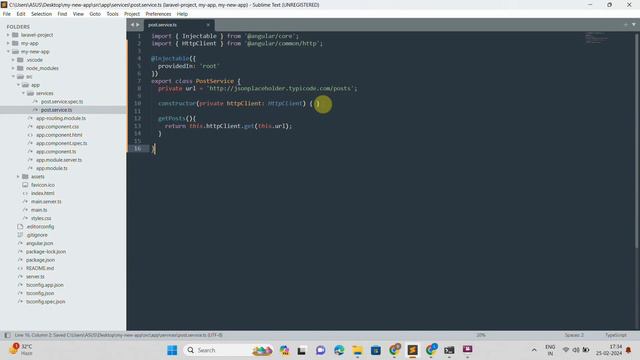Expand the my-app folder arrow
The height and width of the screenshot is (360, 640).
coord(8,43)
